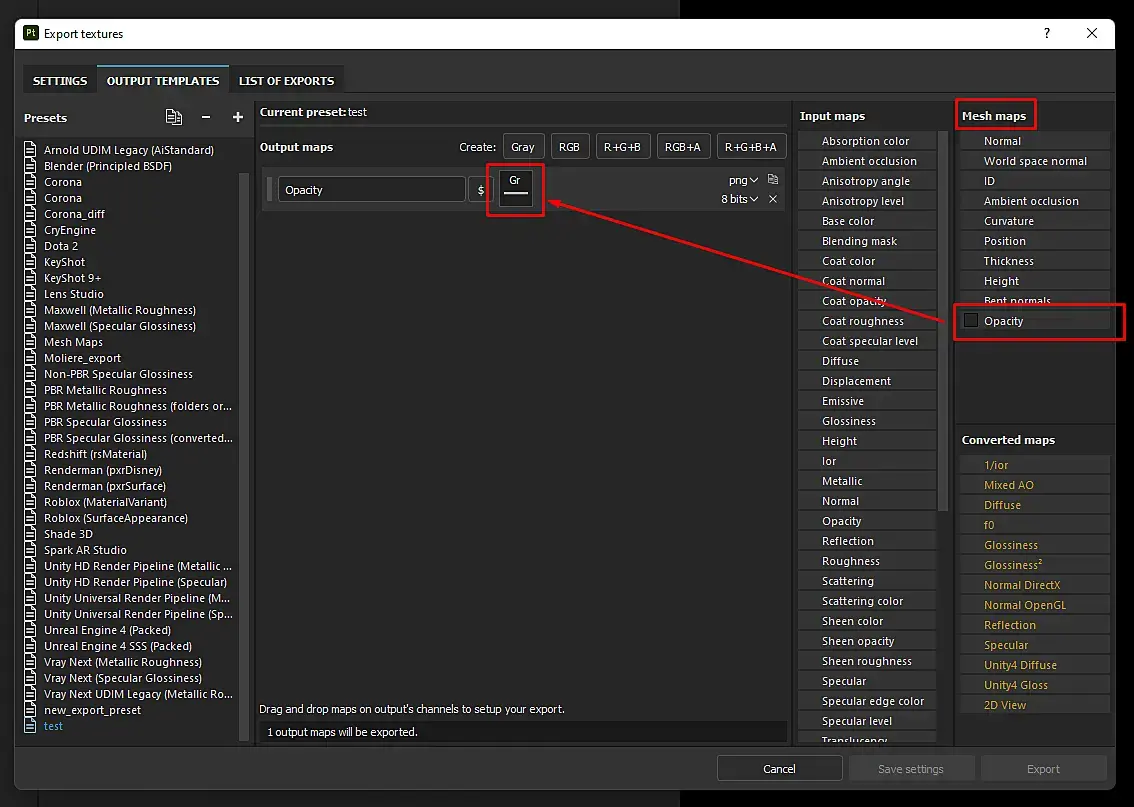Click the document icon of Shade 3D preset
Viewport: 1134px width, 807px height.
tap(30, 534)
